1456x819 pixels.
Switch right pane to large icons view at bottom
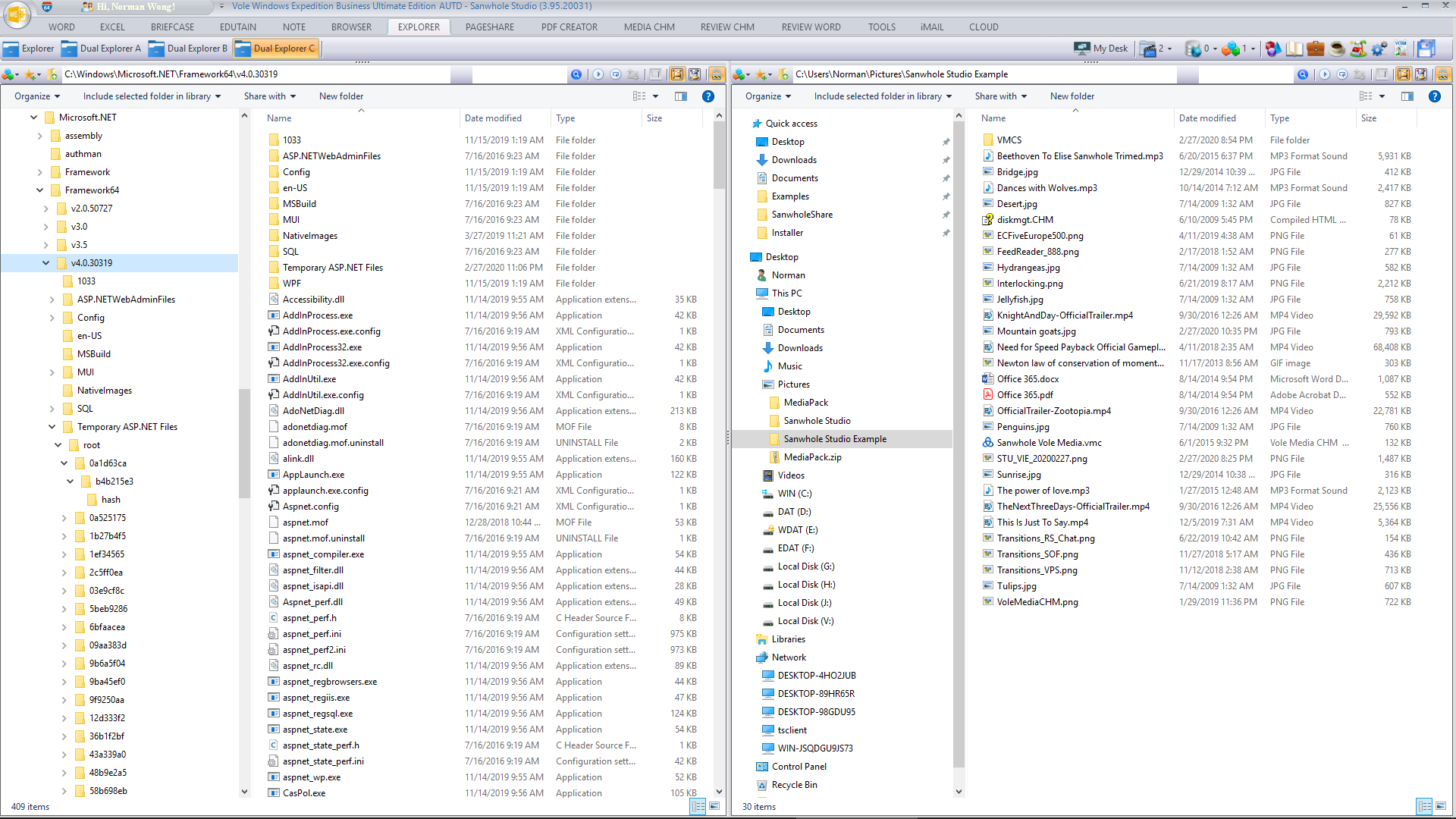pos(1442,806)
